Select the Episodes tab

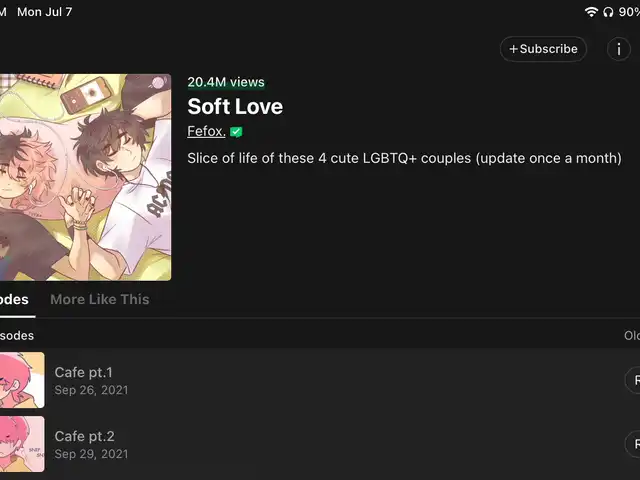coord(14,299)
